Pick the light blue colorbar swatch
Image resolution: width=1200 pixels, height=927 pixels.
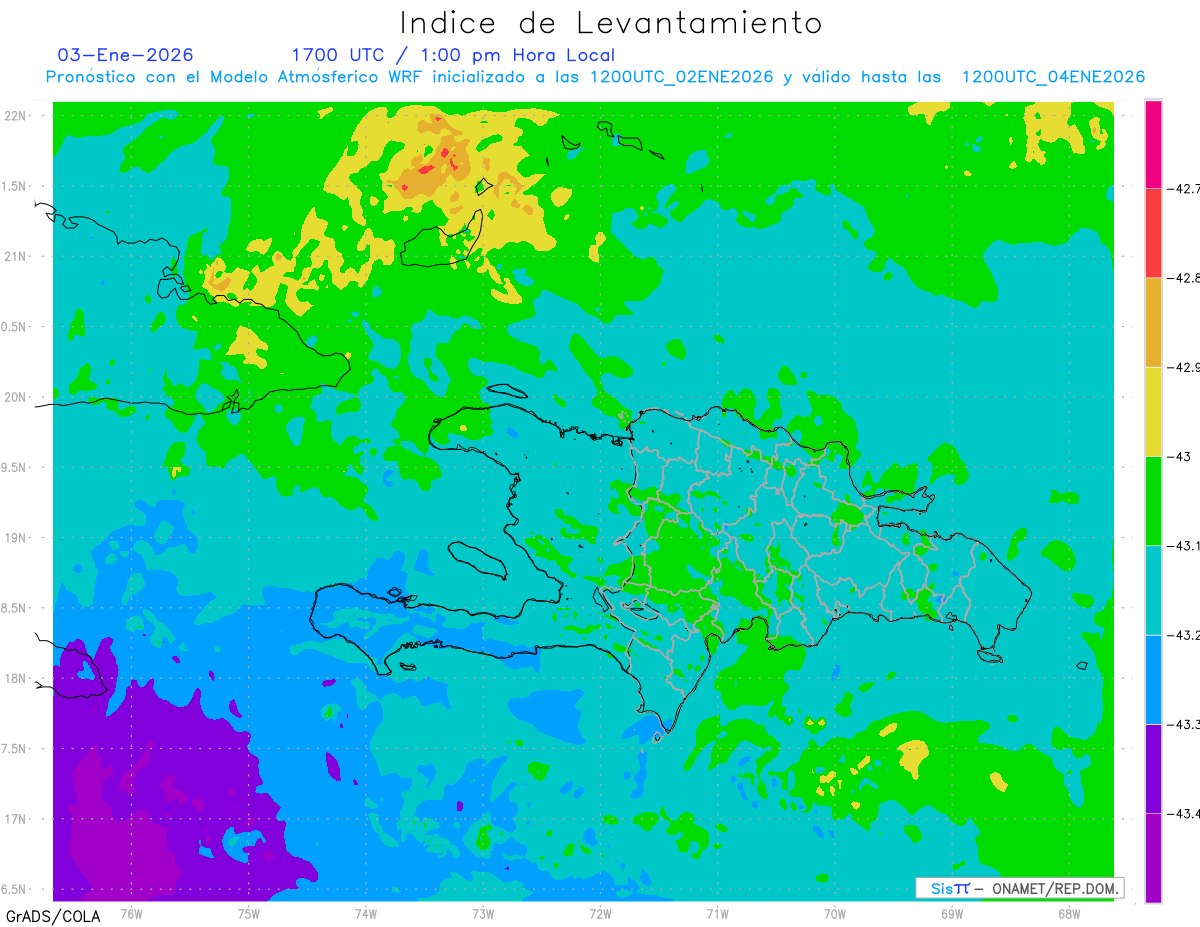point(1153,679)
